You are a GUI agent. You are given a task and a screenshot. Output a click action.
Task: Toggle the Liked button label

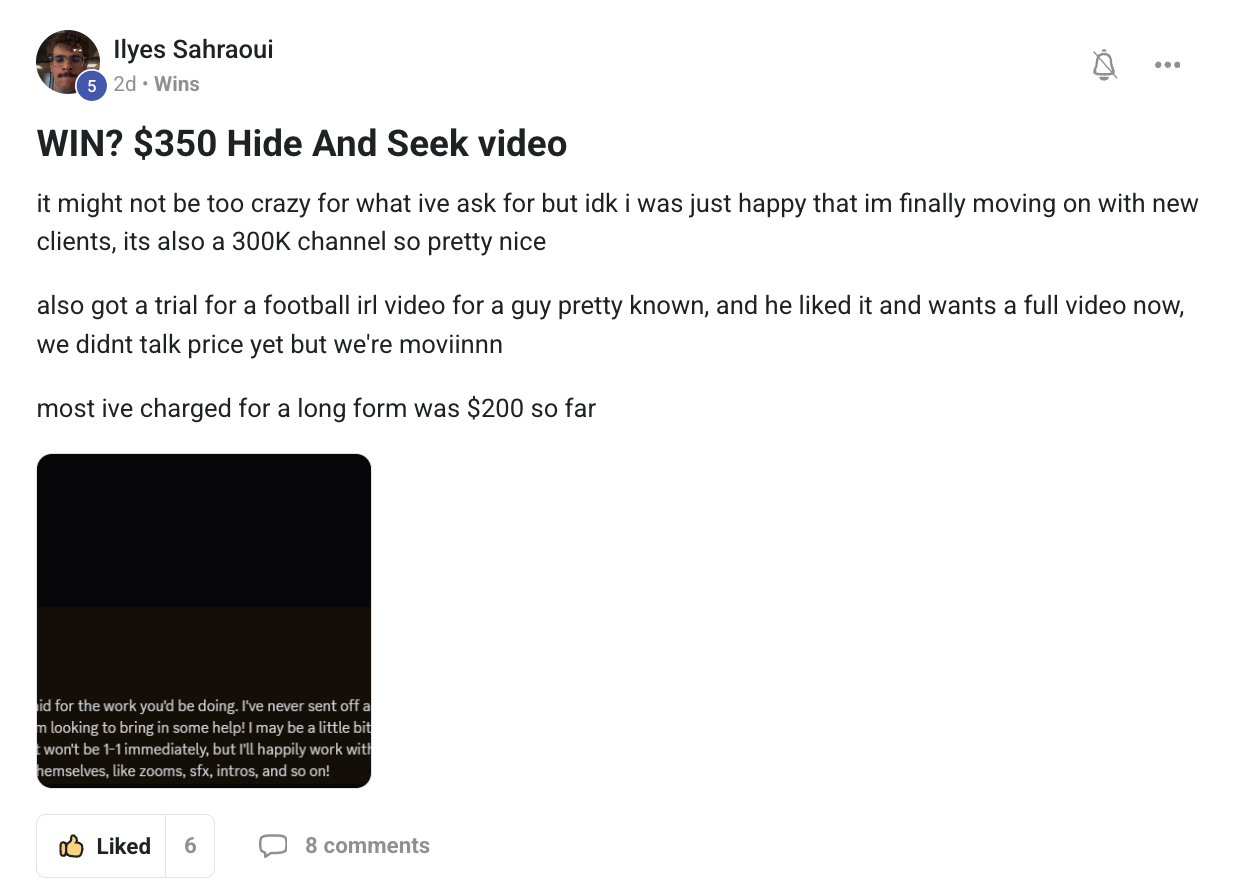click(123, 847)
